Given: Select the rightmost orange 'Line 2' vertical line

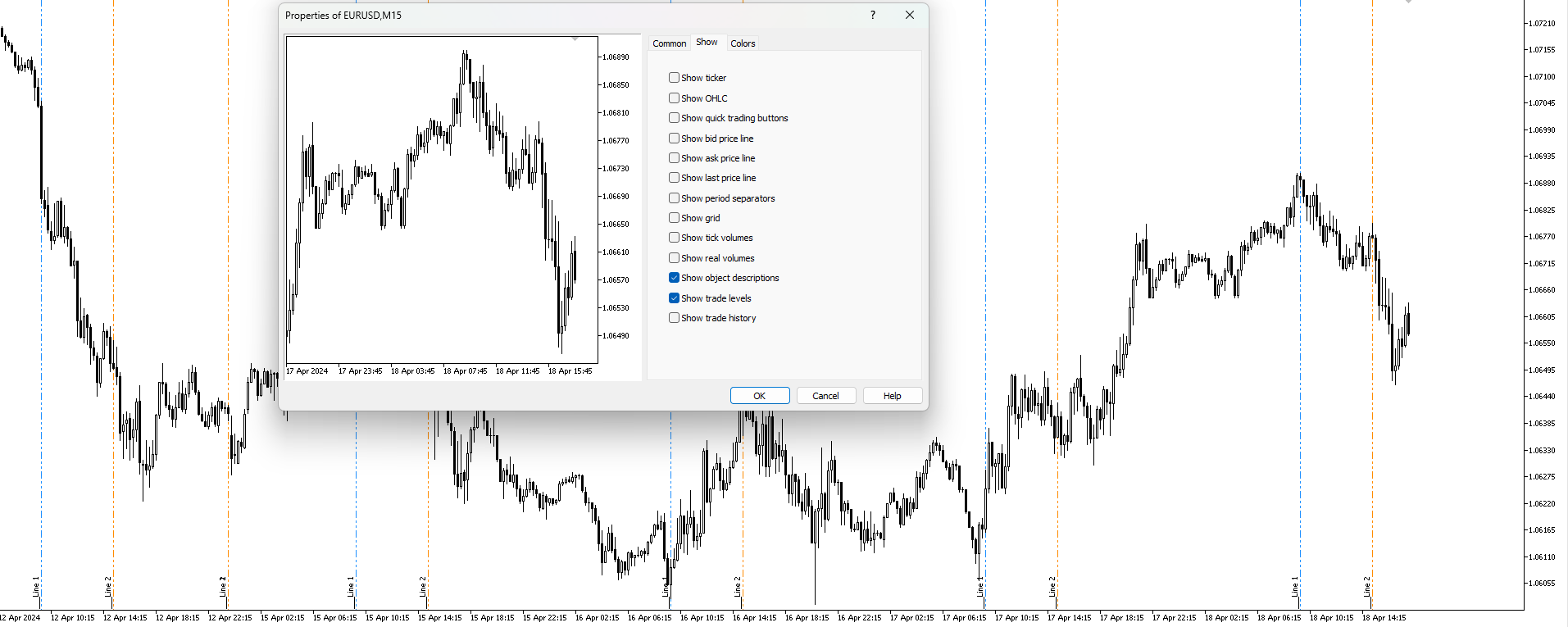Looking at the screenshot, I should tap(1372, 303).
